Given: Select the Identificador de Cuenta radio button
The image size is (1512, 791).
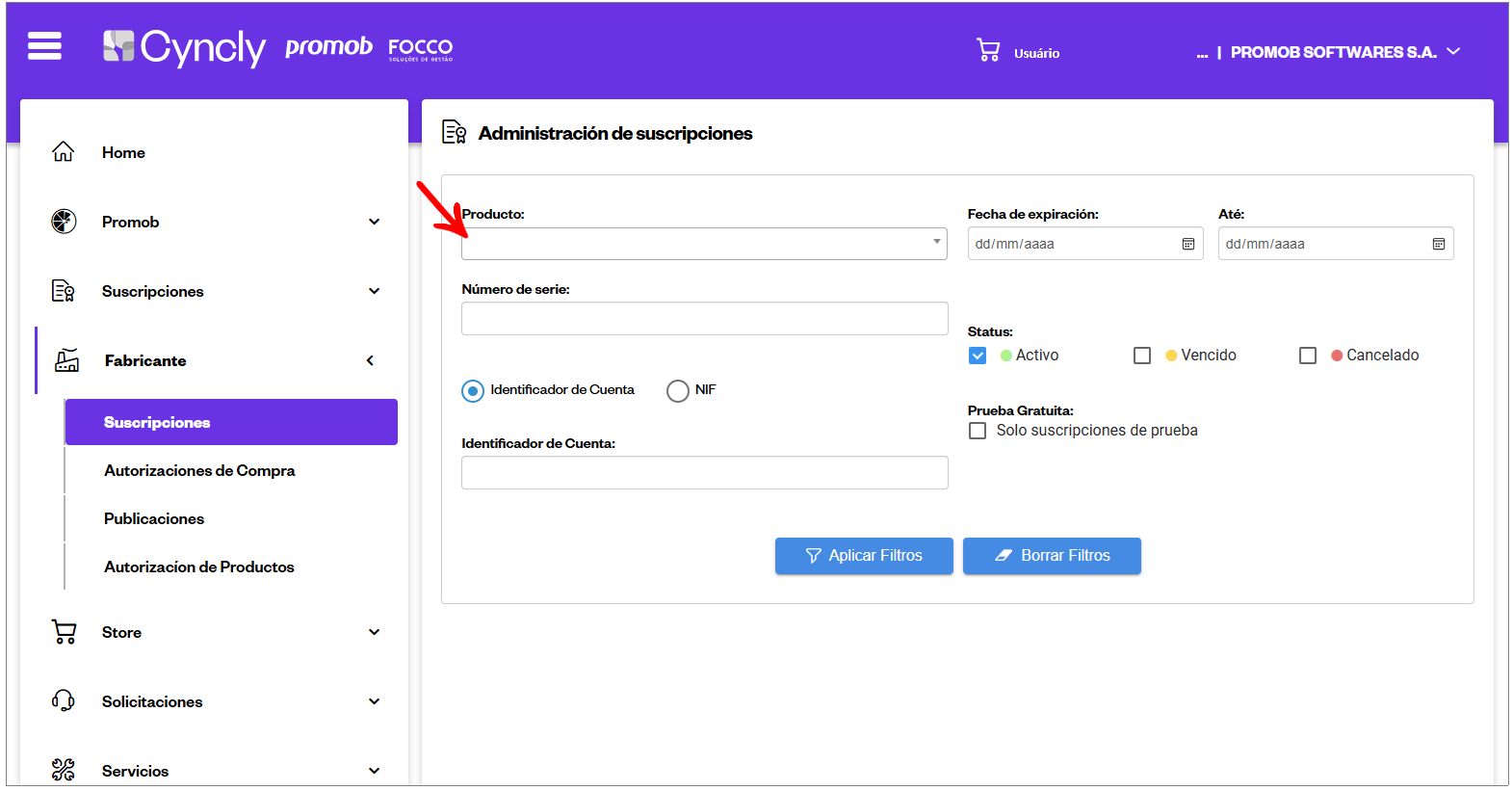Looking at the screenshot, I should [x=473, y=390].
